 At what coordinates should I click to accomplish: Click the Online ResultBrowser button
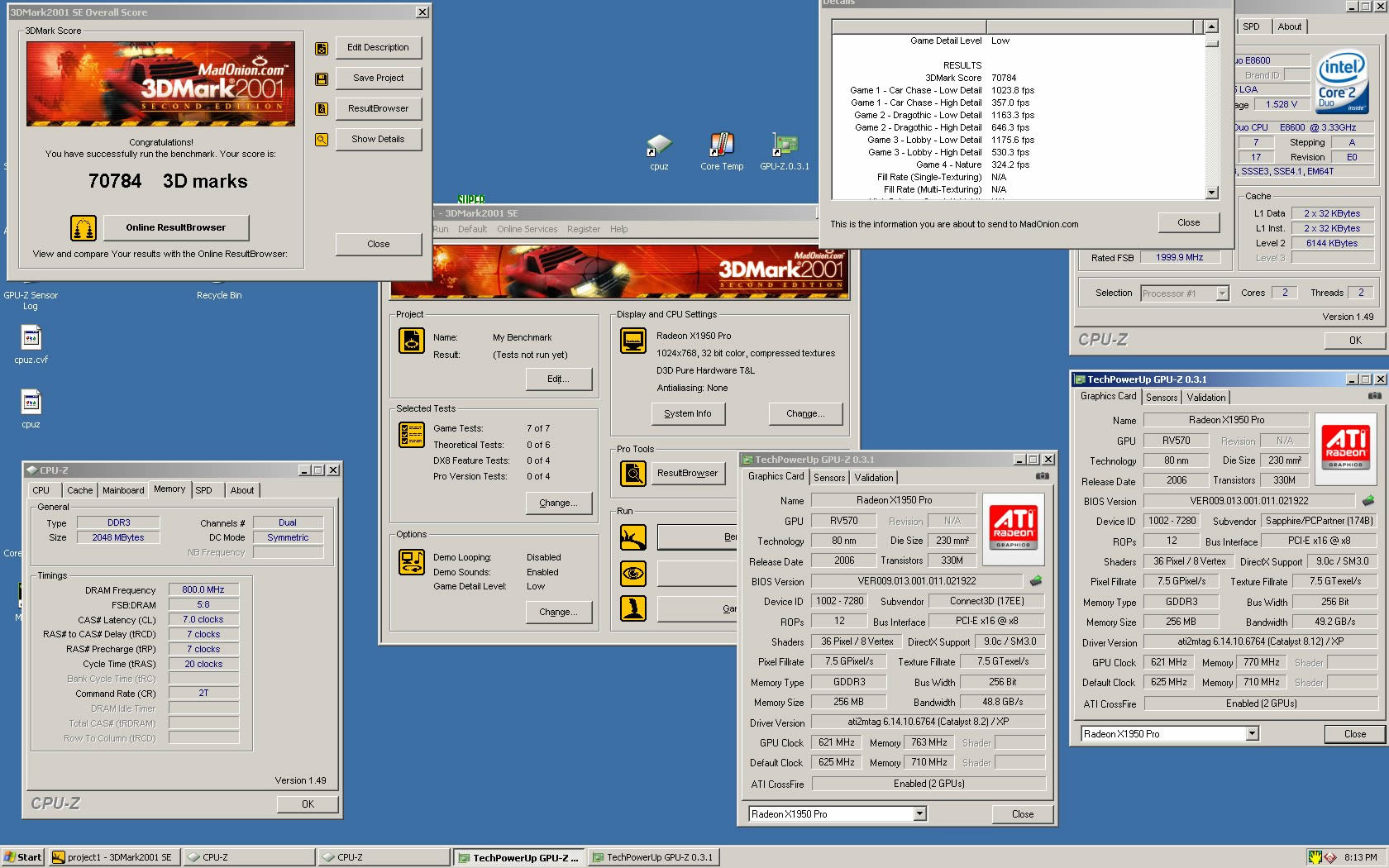[x=175, y=227]
